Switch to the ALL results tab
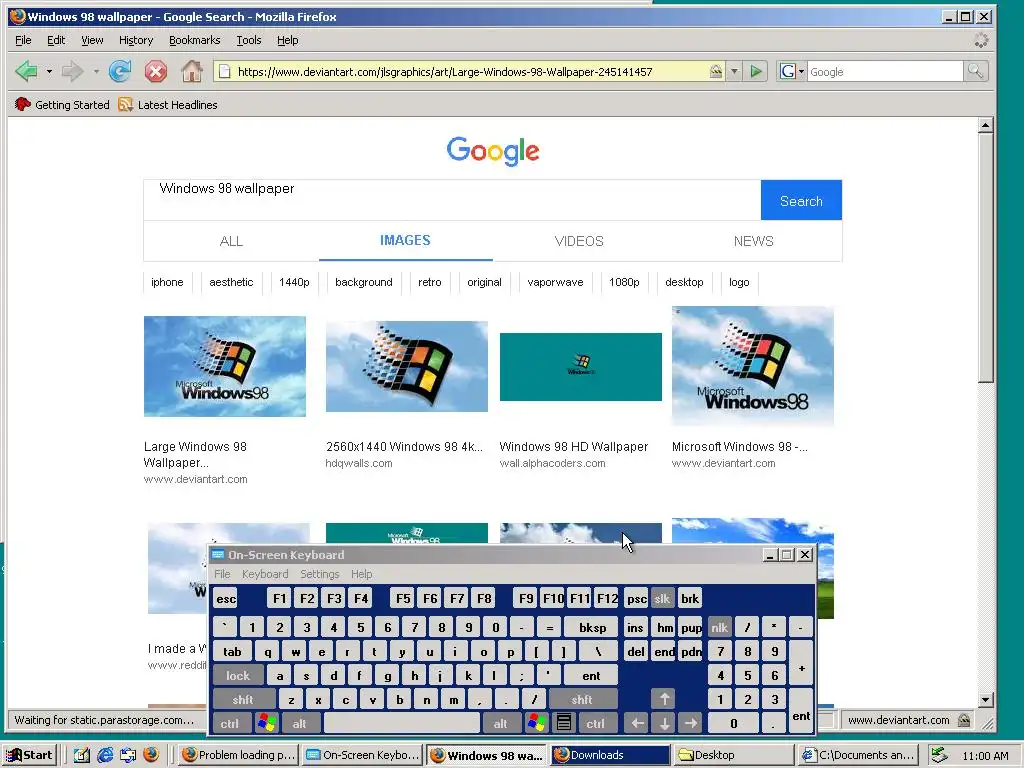Screen dimensions: 1024x768 pos(231,241)
